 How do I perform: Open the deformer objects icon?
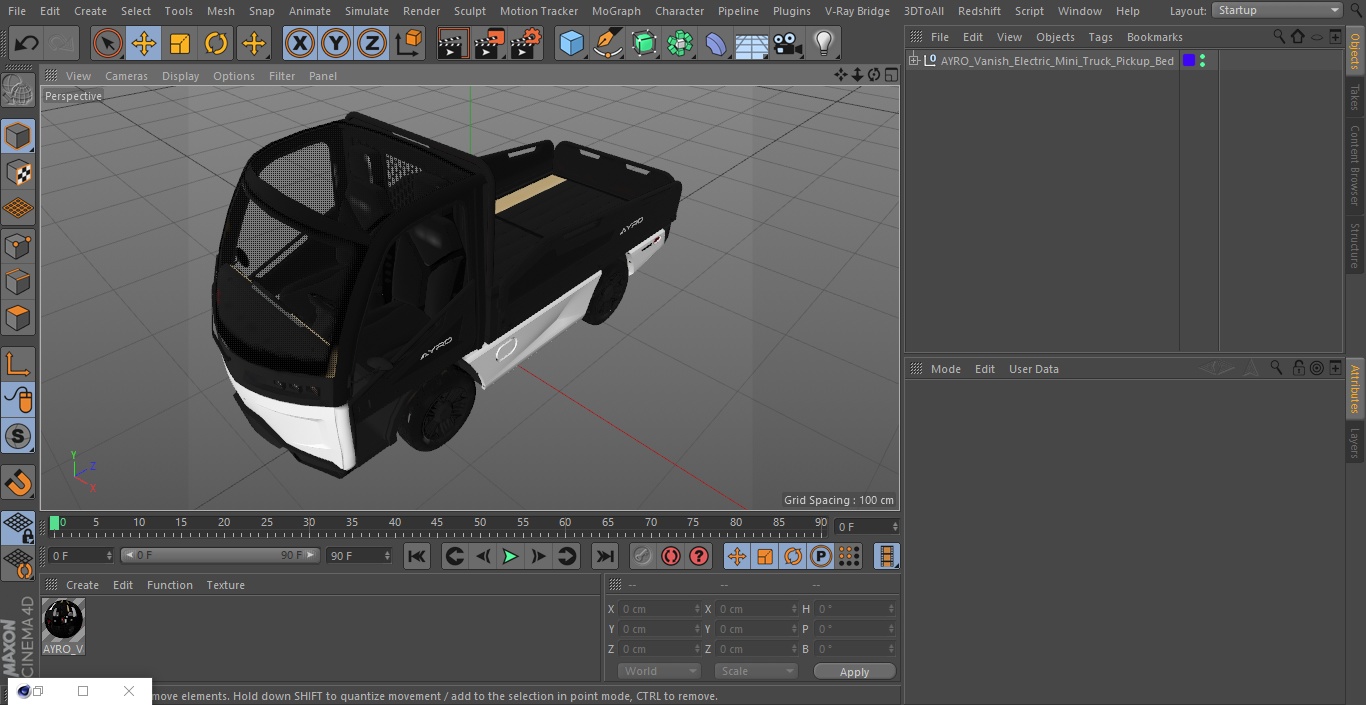click(716, 44)
